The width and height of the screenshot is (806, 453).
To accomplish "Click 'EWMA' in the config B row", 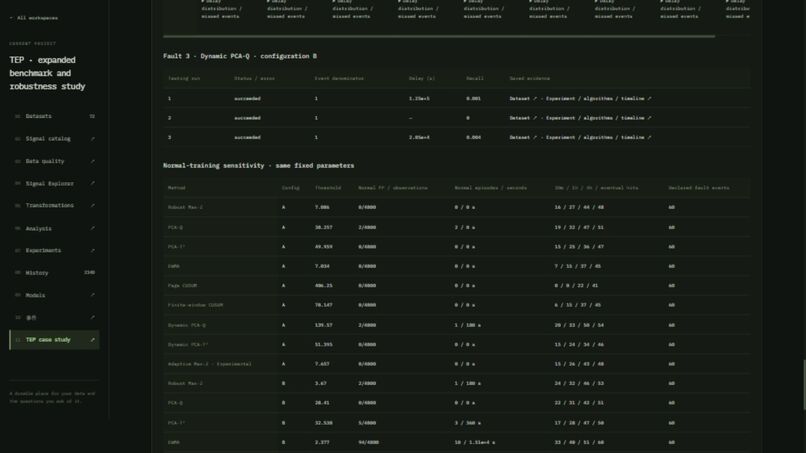I will [x=174, y=442].
